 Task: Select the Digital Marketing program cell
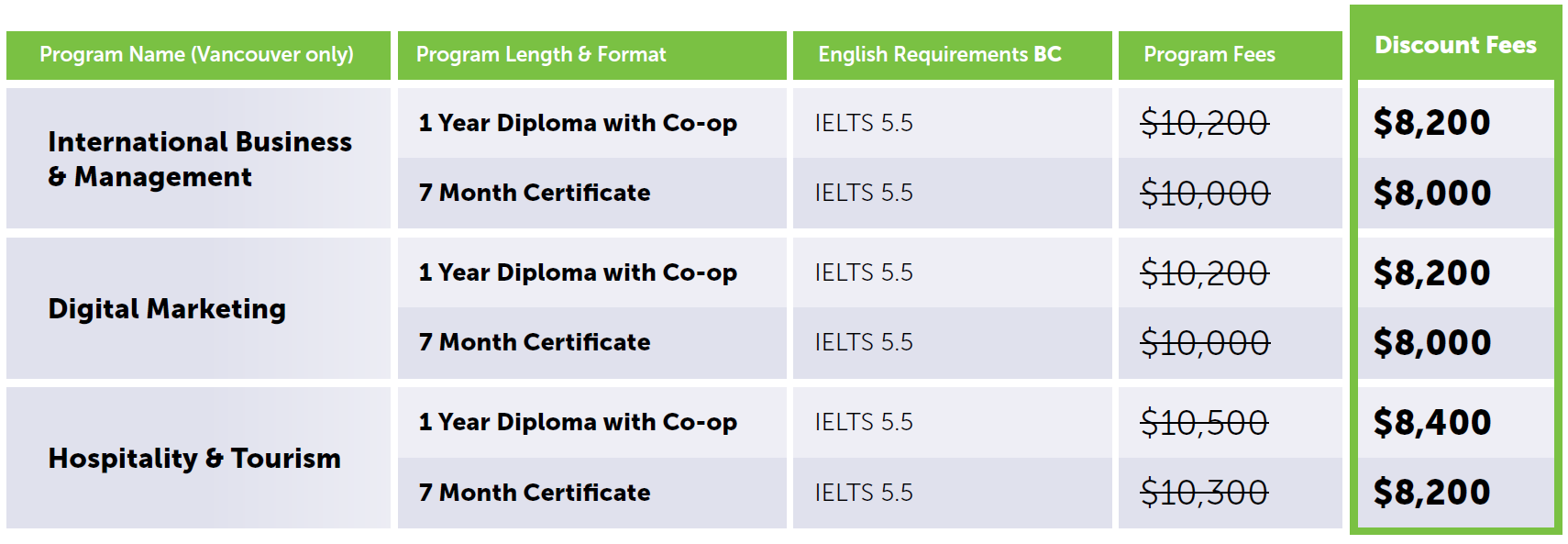pyautogui.click(x=167, y=309)
